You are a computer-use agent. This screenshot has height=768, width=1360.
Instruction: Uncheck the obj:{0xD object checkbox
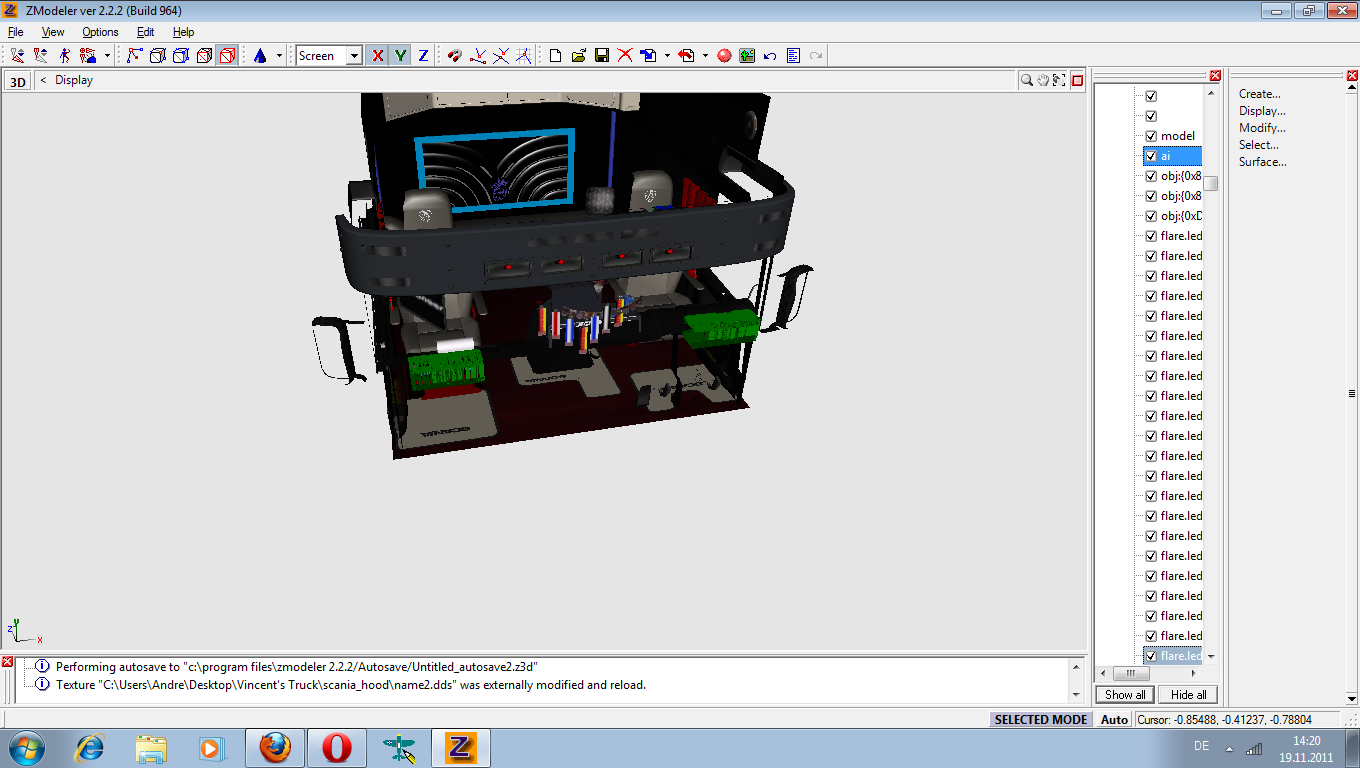(x=1151, y=216)
